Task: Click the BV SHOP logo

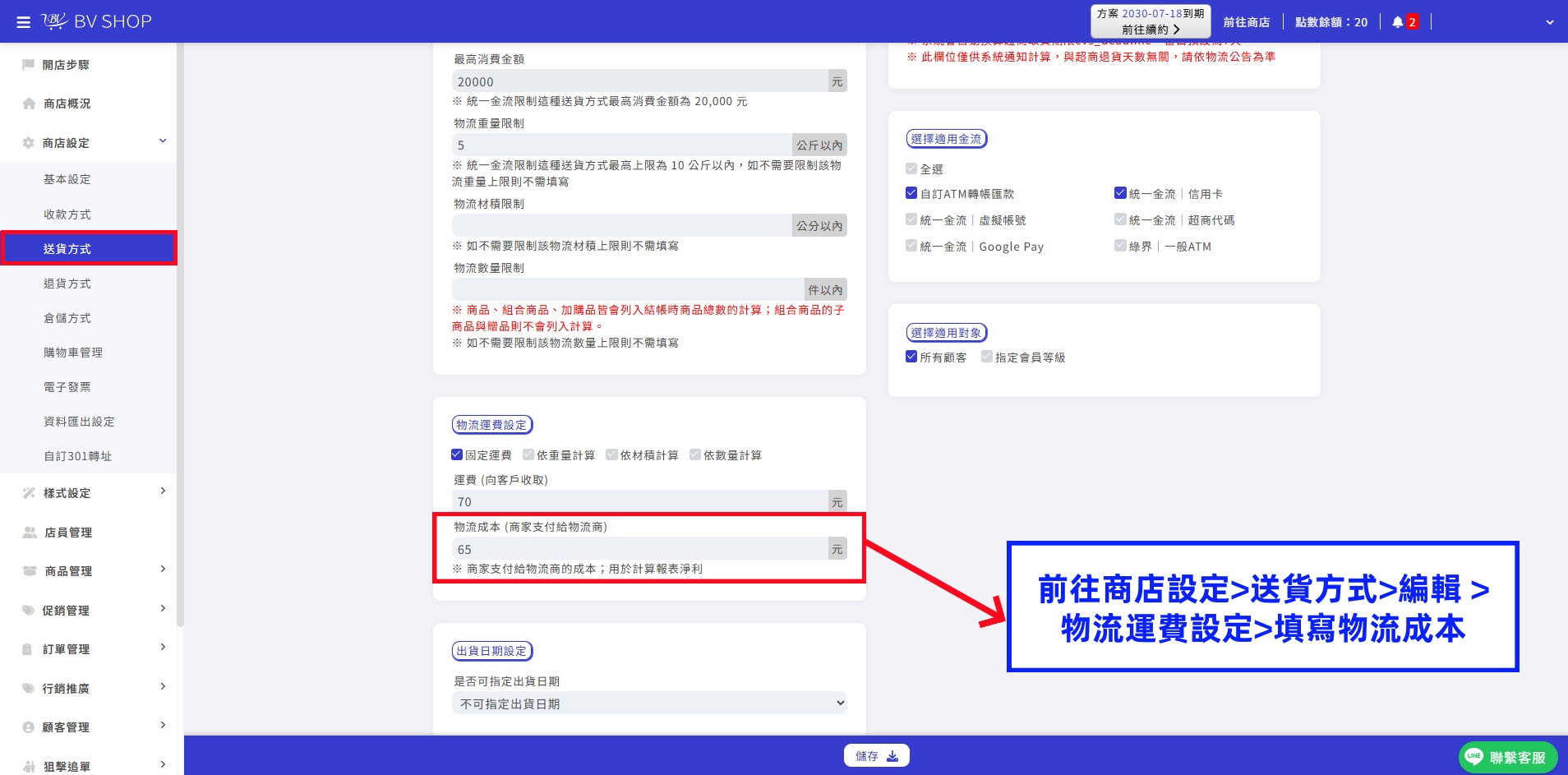Action: (97, 21)
